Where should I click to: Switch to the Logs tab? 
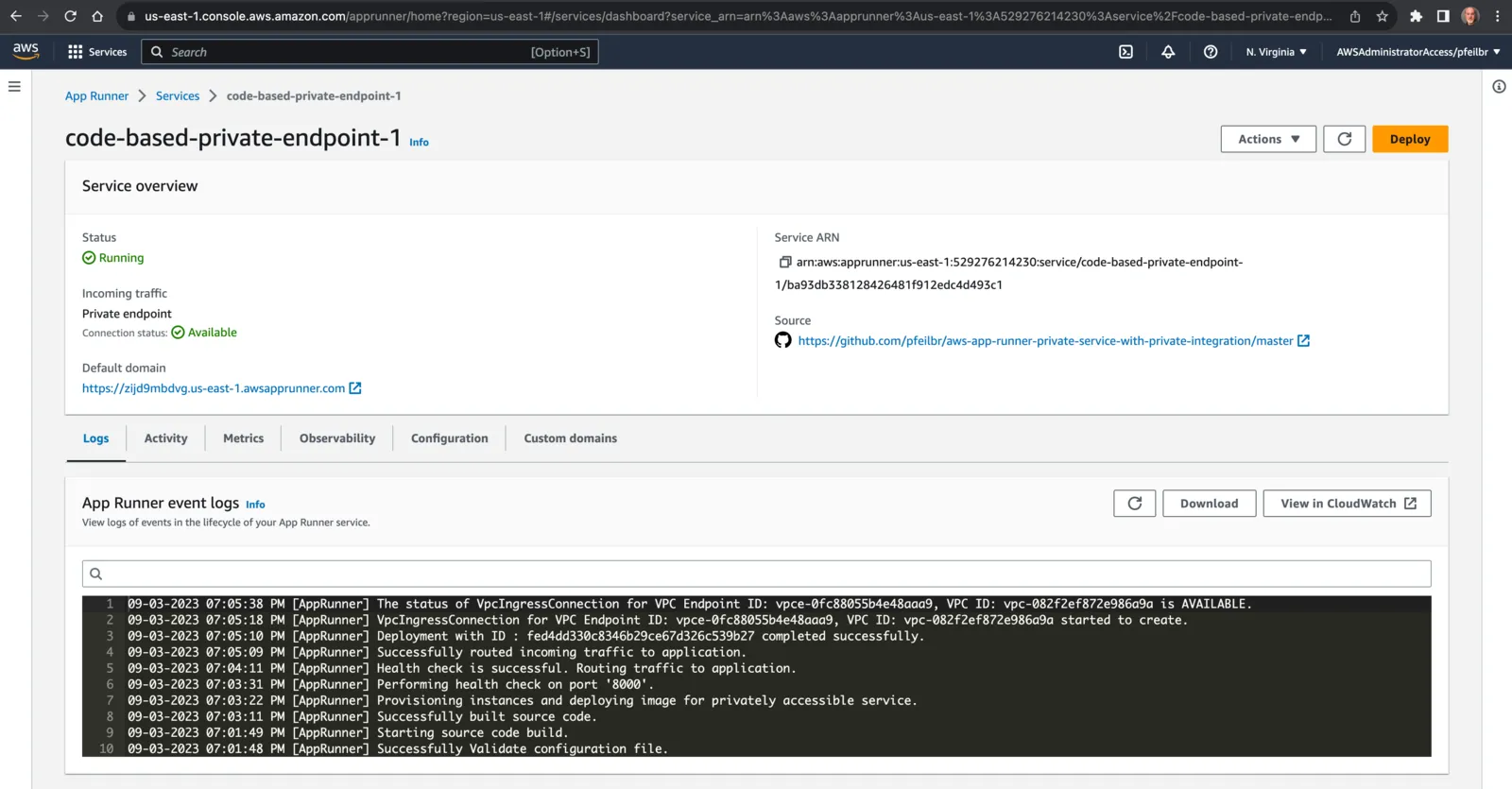(95, 438)
